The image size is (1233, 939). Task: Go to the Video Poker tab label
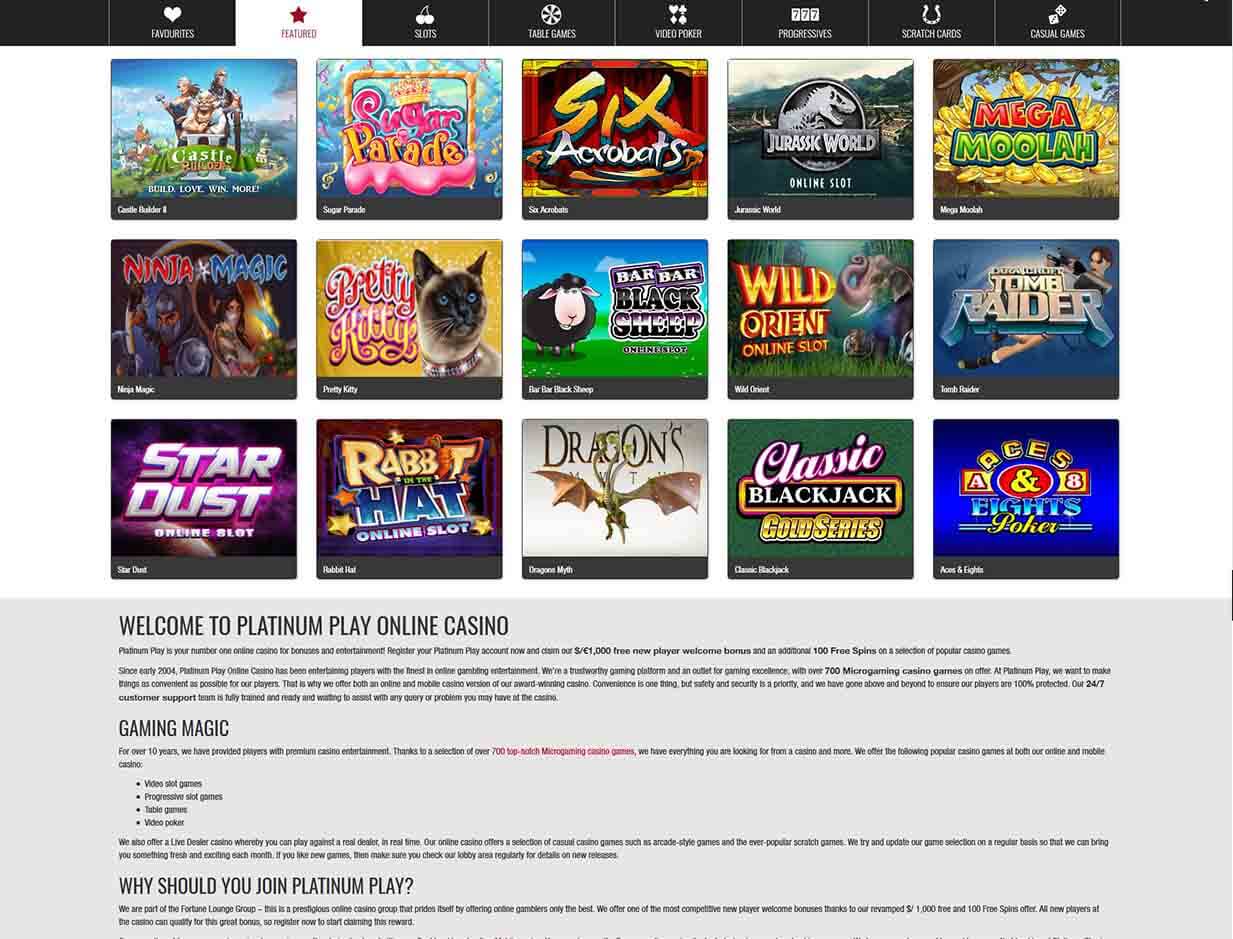tap(678, 34)
